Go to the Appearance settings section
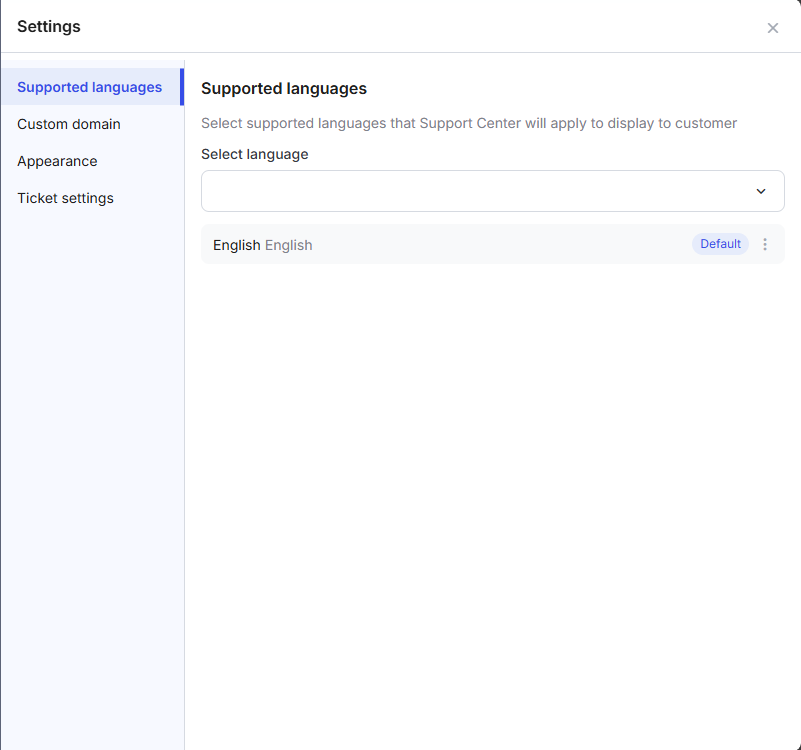Screen dimensions: 801x750 [57, 161]
